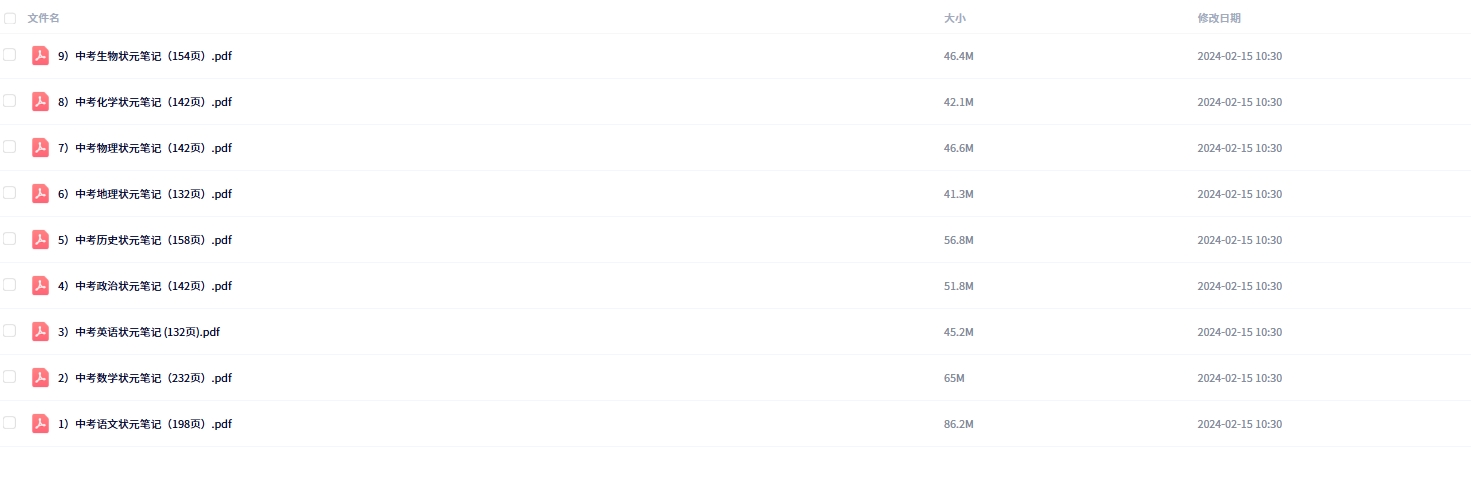Sort files by the 文件名 column header
This screenshot has width=1471, height=477.
coord(44,18)
